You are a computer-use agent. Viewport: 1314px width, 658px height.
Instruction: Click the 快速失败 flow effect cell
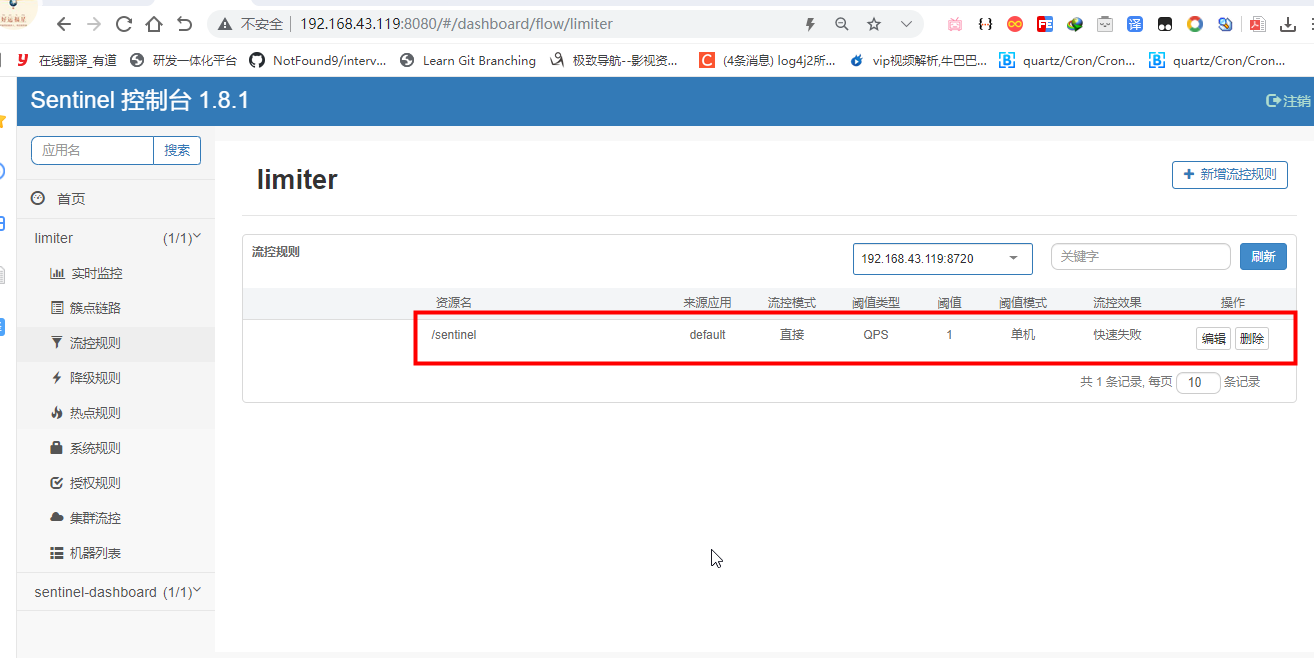(x=1117, y=335)
